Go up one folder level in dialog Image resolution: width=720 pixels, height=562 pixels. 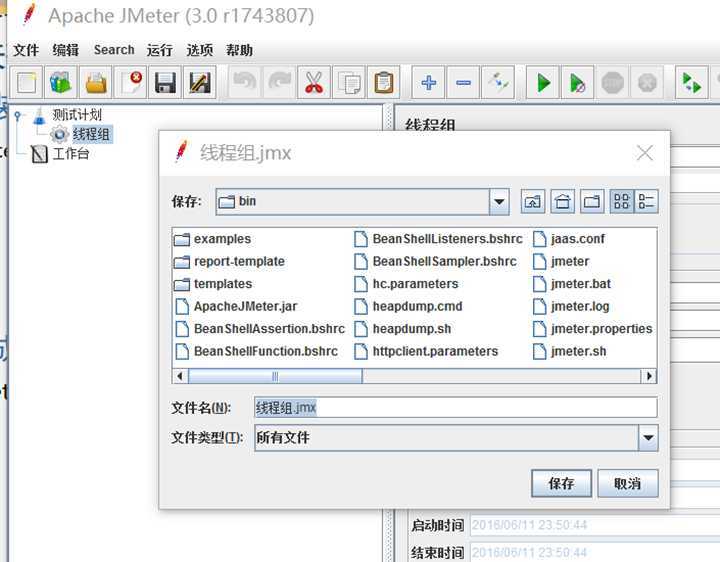[533, 202]
